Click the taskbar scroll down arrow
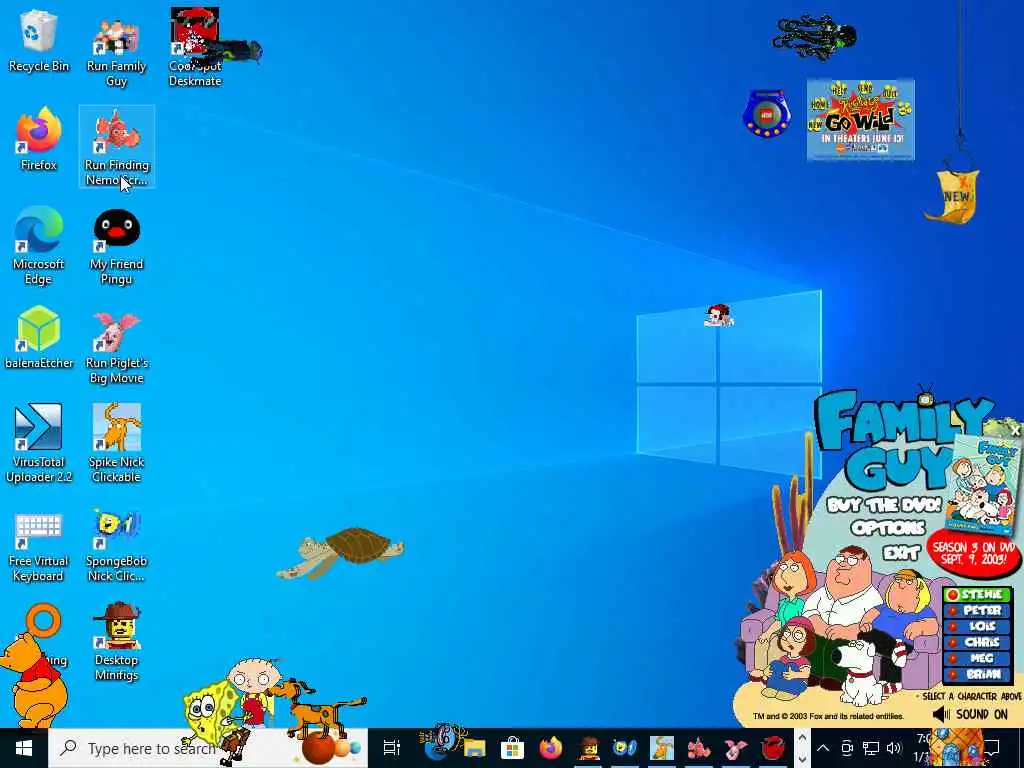Screen dimensions: 1024x768 tap(802, 758)
